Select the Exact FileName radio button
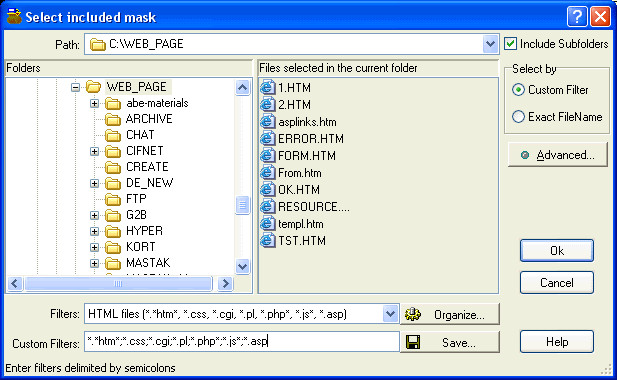The height and width of the screenshot is (380, 617). coord(518,117)
